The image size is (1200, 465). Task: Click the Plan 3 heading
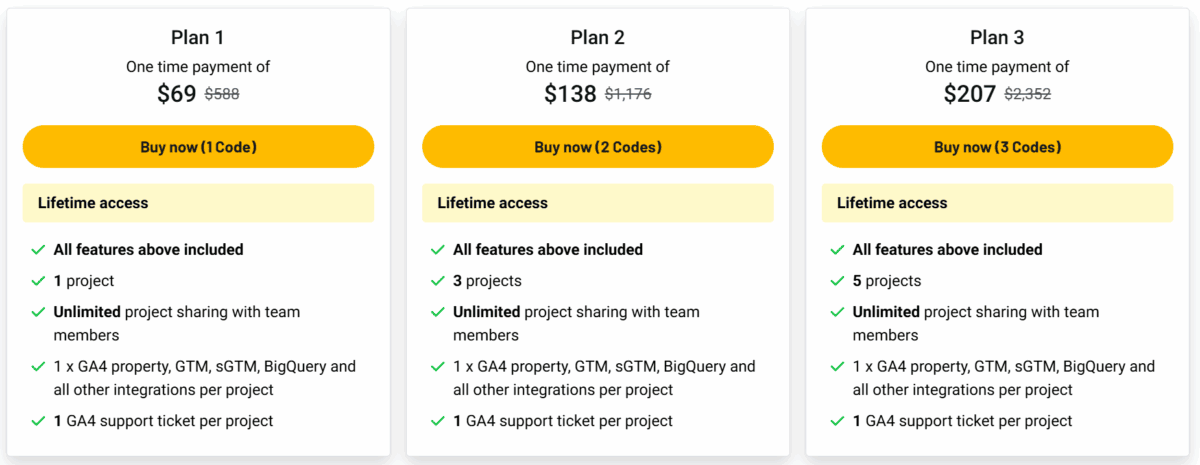coord(997,38)
